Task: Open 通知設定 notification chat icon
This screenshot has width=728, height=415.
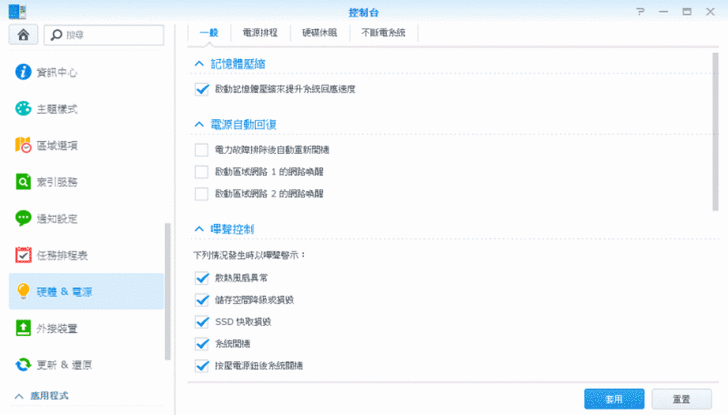Action: pyautogui.click(x=23, y=218)
